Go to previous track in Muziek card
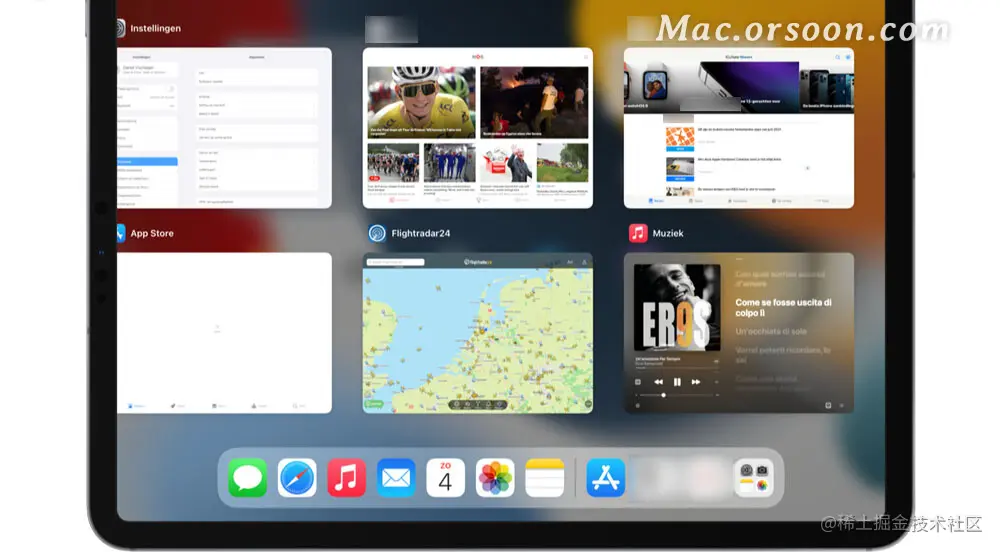The height and width of the screenshot is (552, 1000). pyautogui.click(x=658, y=382)
